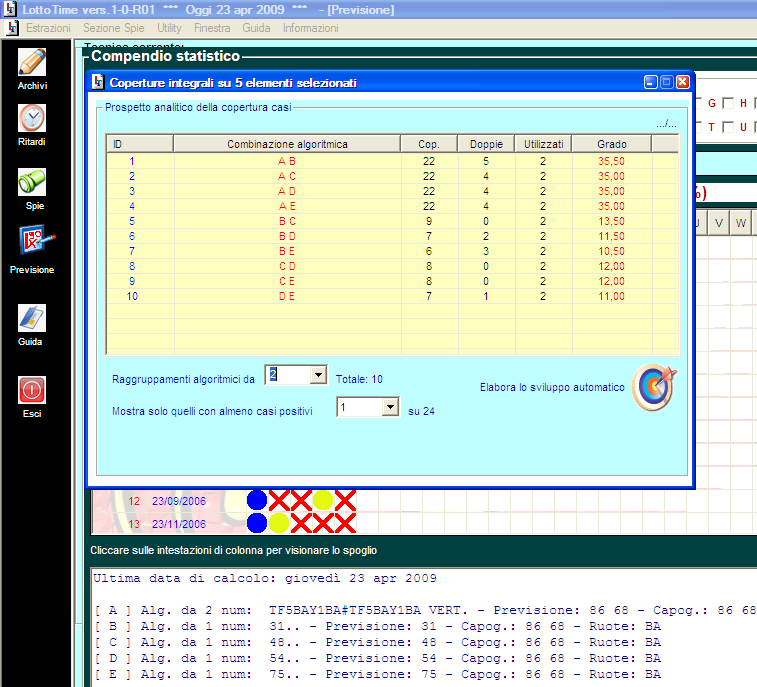Click the ".../..." link above the table

click(666, 124)
